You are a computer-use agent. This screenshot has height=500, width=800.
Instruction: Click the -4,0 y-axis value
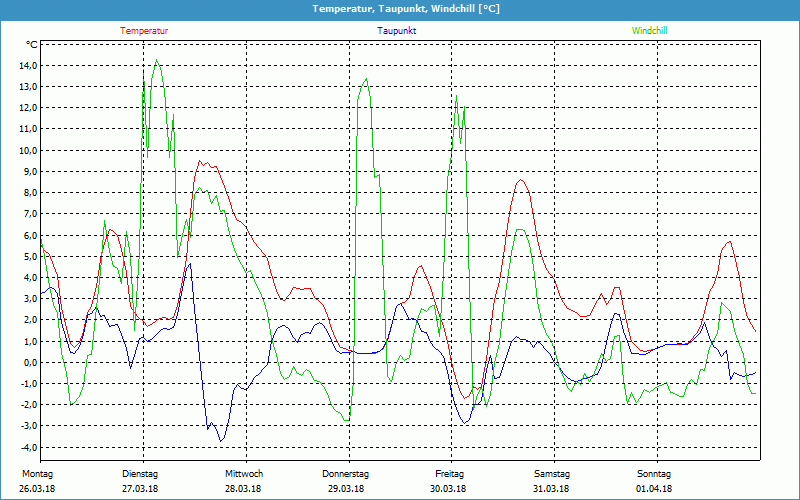(x=29, y=447)
